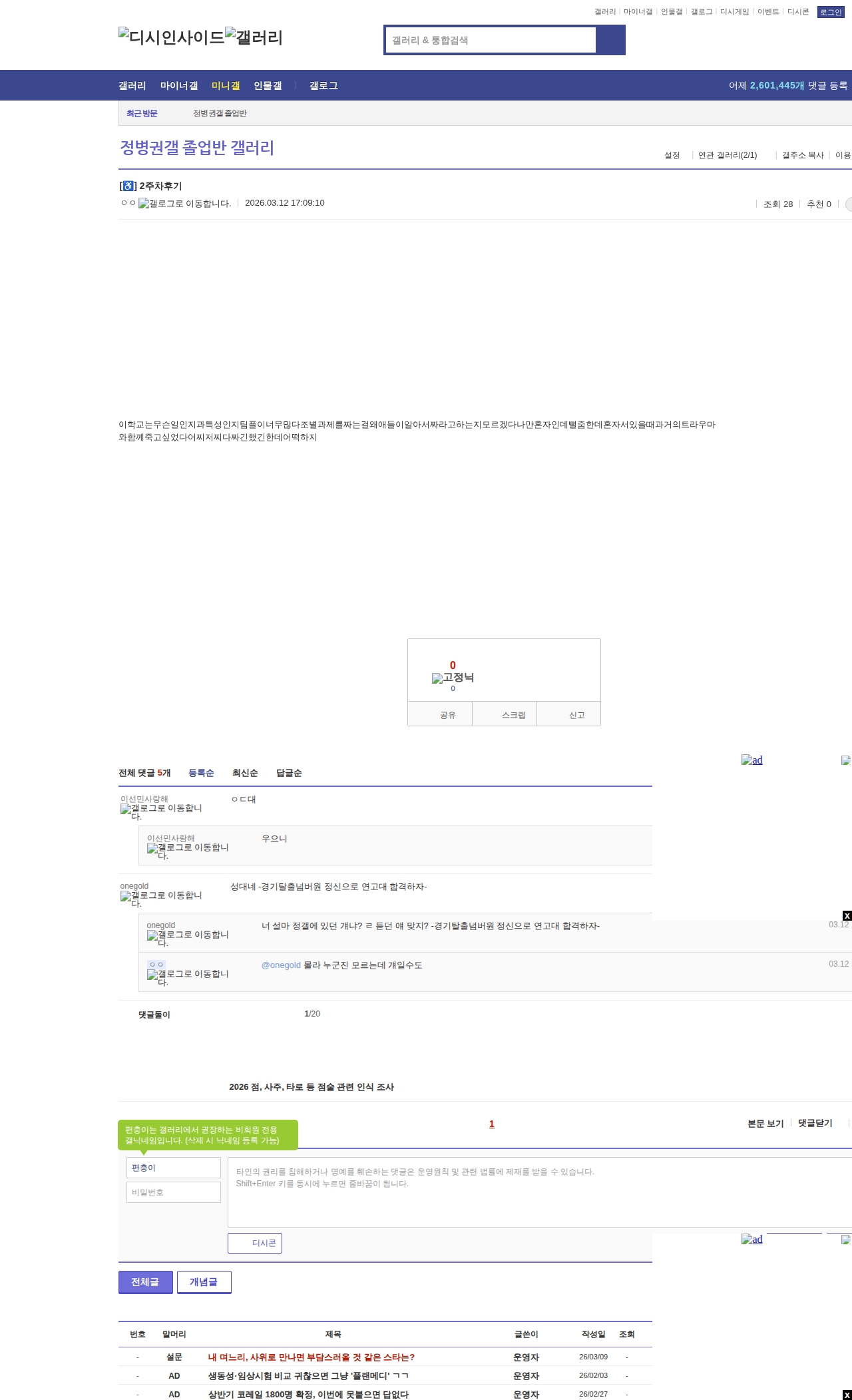Click the 2,601,445개 comment count text
The height and width of the screenshot is (1400, 852).
pos(777,86)
